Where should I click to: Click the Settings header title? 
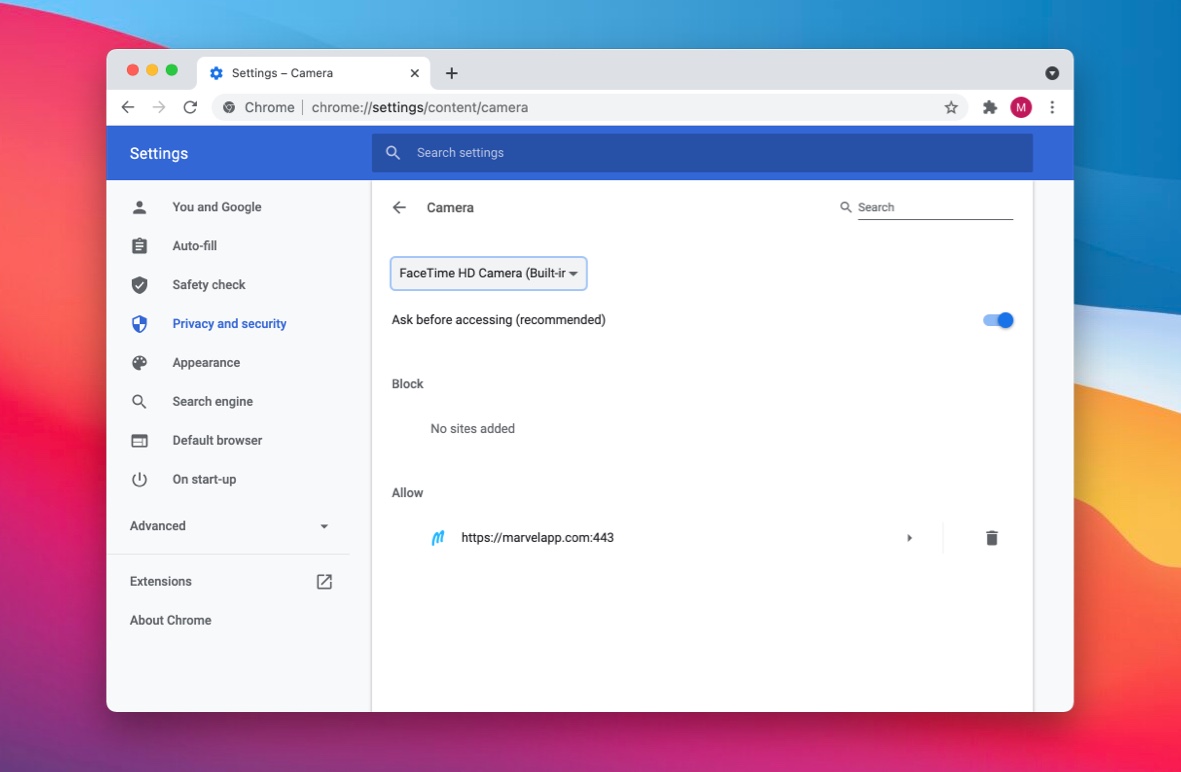pos(159,153)
